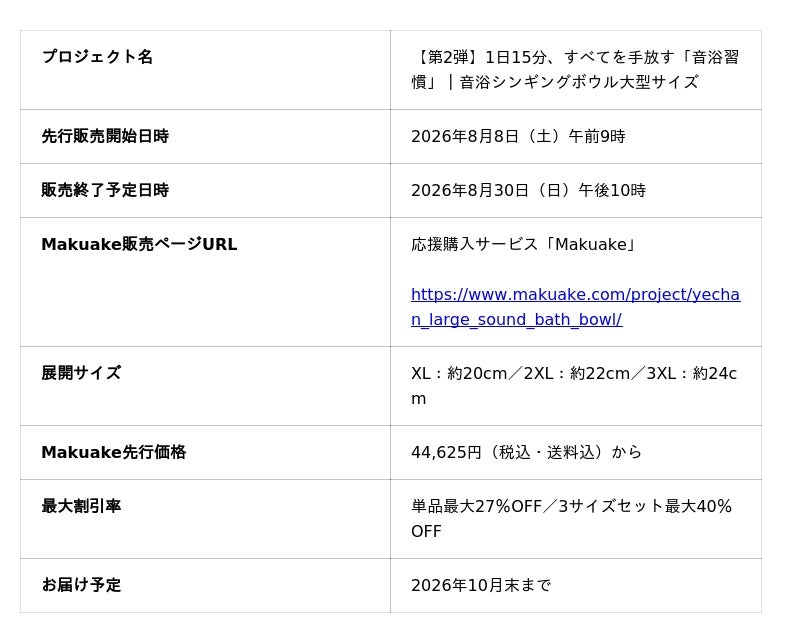
Task: Click the 応援購入サービス「Makuake」 text
Action: pos(524,244)
